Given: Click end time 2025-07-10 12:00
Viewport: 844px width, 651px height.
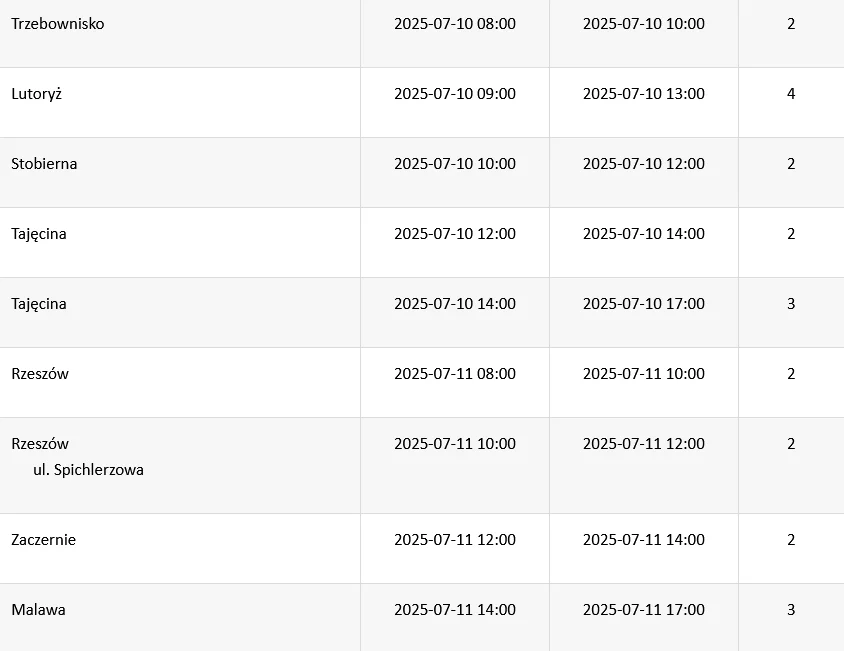Looking at the screenshot, I should point(644,164).
